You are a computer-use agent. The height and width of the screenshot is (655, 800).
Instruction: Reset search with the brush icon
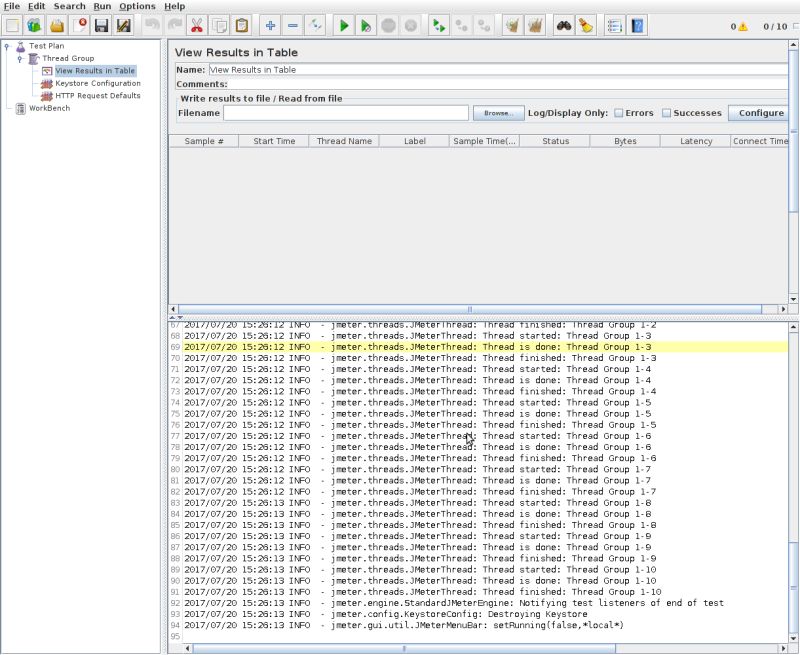(586, 26)
